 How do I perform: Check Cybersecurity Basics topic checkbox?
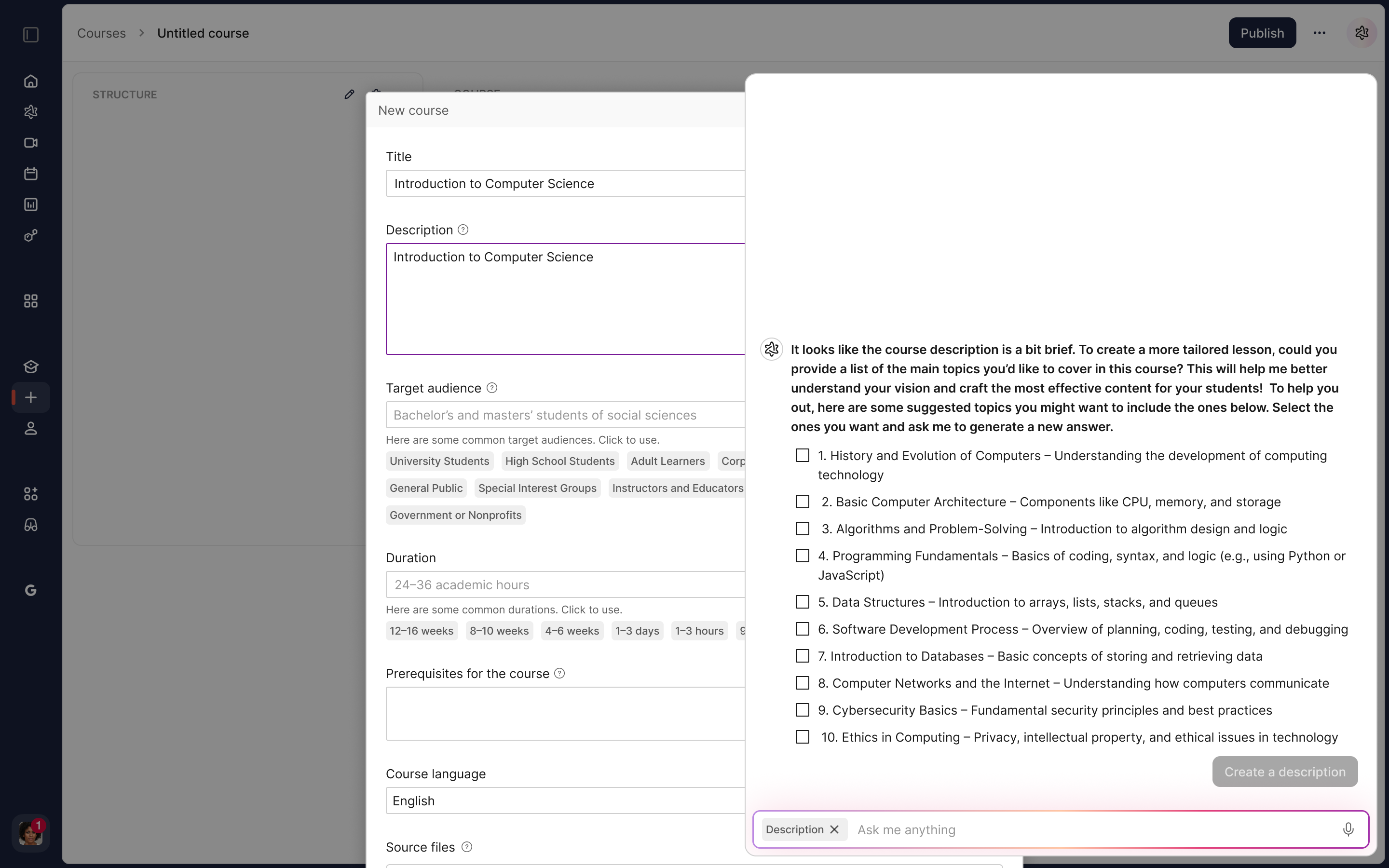803,710
